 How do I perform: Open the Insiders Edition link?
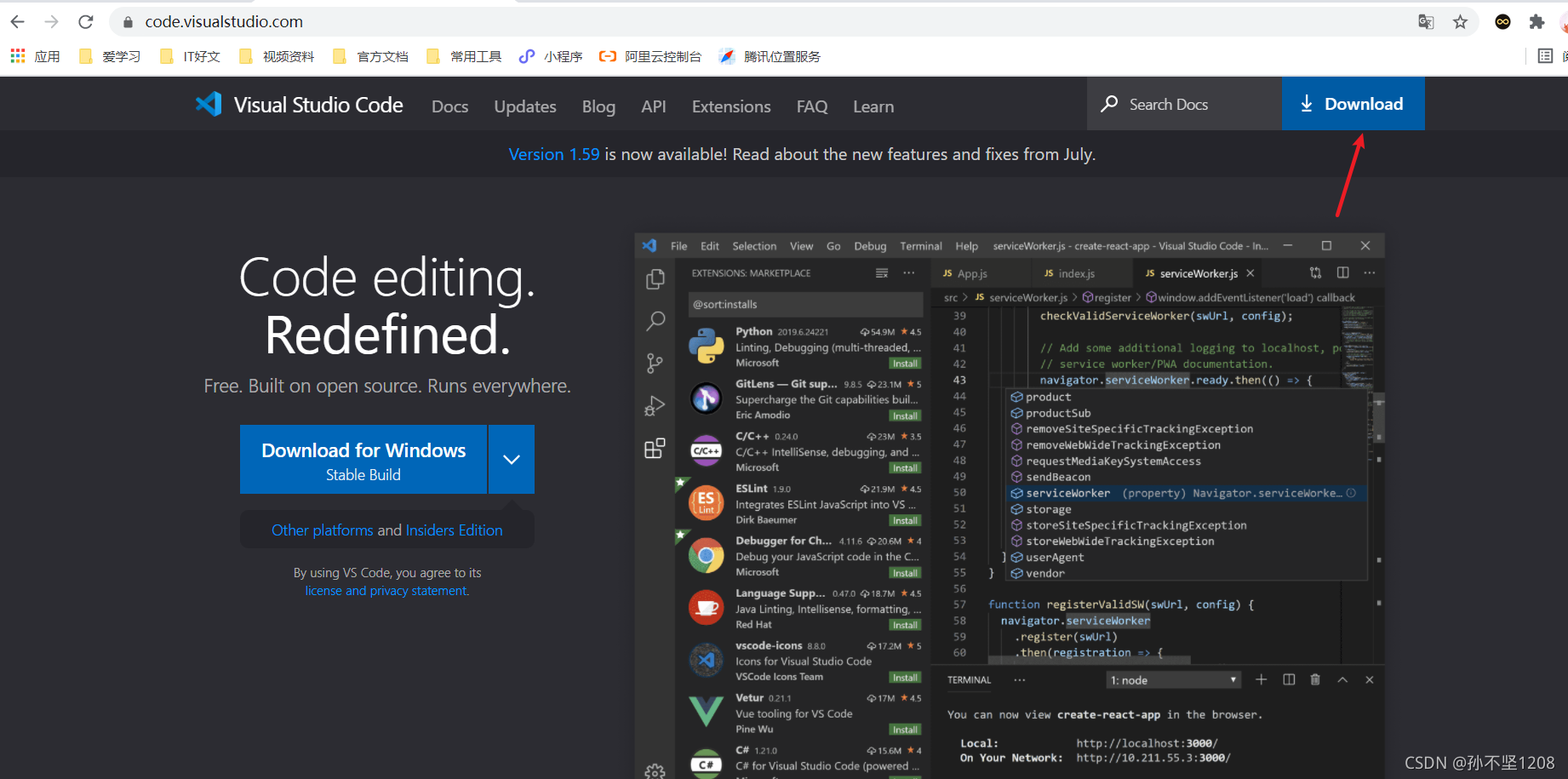(454, 530)
